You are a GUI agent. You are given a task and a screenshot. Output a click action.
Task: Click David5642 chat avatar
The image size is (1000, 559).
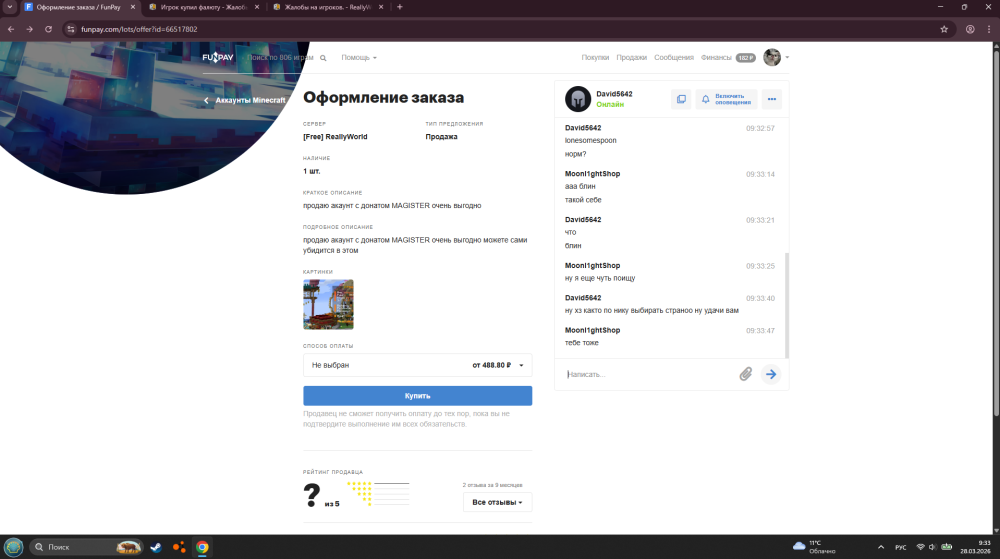578,99
